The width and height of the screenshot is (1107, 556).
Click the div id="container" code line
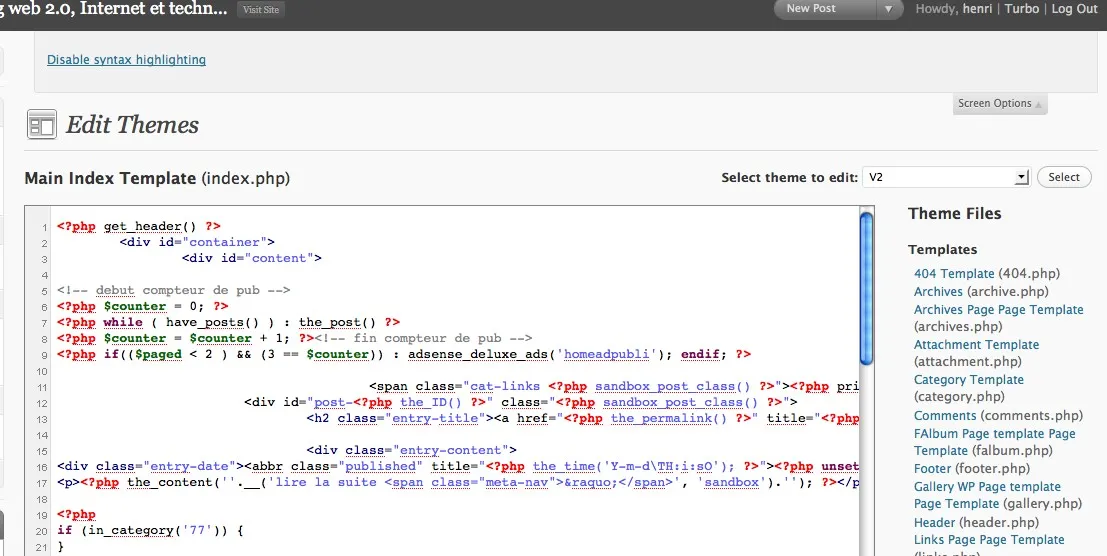[x=197, y=242]
